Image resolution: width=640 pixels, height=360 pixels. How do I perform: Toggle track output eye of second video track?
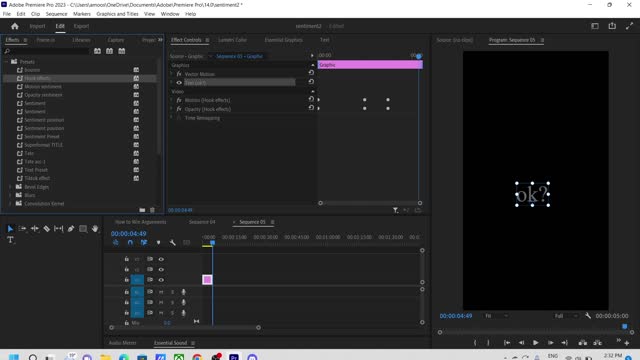tap(161, 269)
